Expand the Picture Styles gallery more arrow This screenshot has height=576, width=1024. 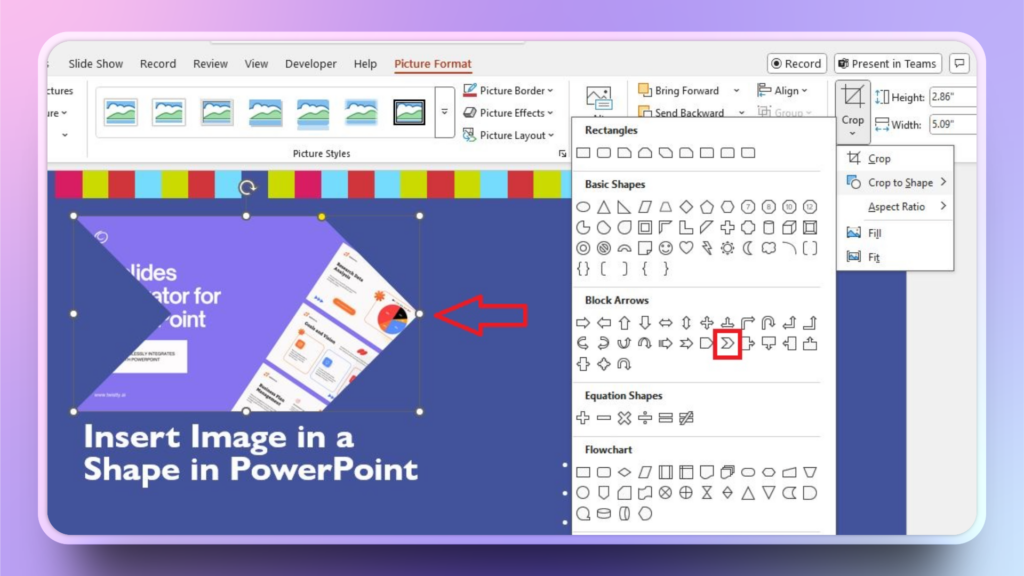point(445,112)
